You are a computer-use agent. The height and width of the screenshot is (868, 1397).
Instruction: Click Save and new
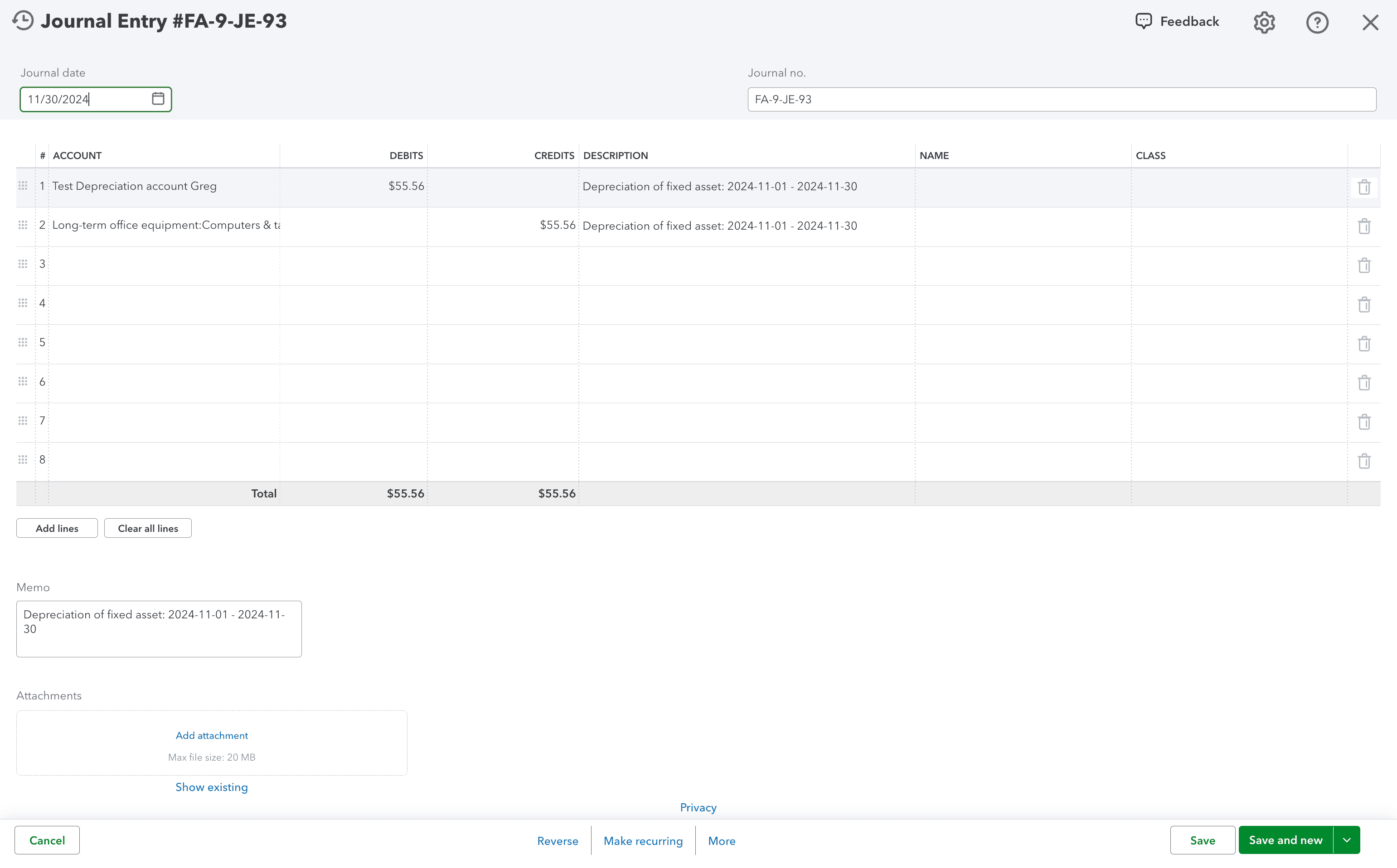point(1285,839)
